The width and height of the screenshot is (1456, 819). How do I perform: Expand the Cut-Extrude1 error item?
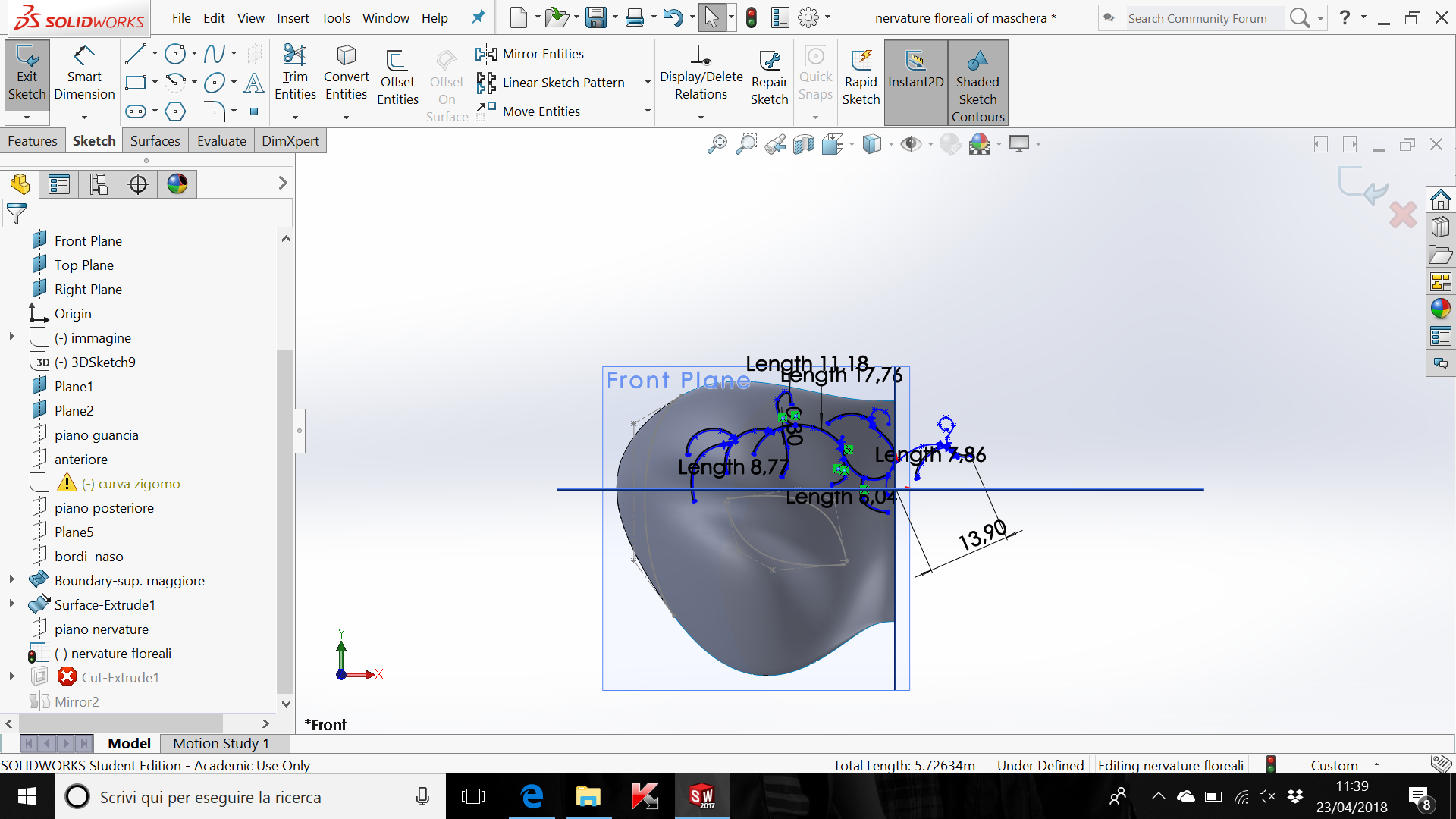tap(11, 676)
